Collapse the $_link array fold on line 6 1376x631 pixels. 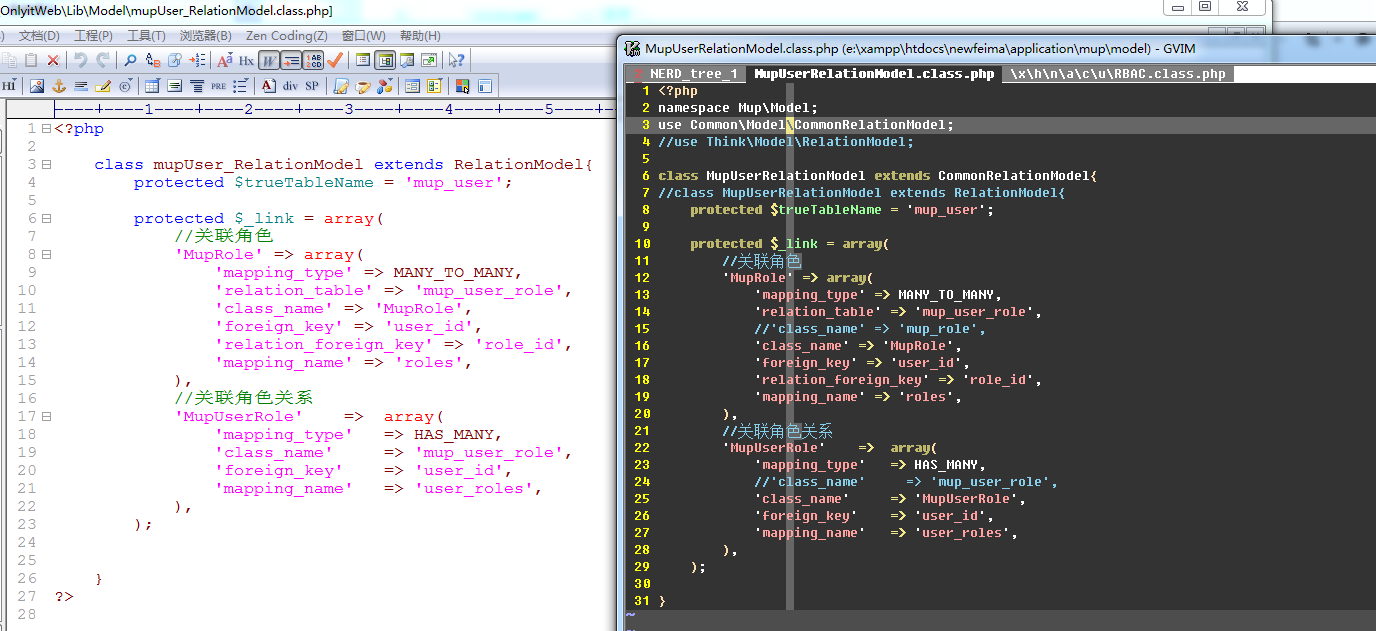click(46, 219)
